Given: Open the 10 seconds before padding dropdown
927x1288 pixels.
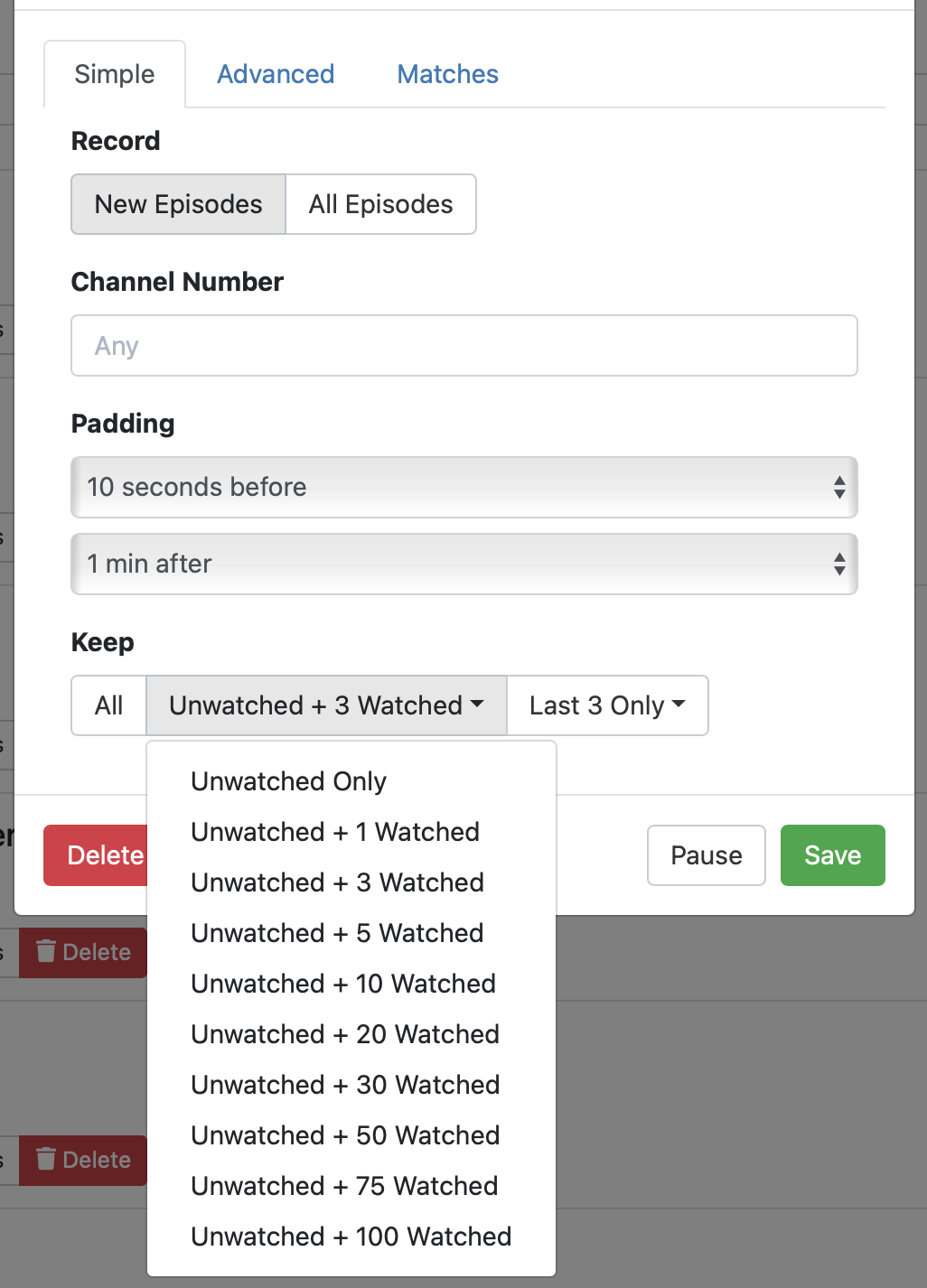Looking at the screenshot, I should click(463, 488).
